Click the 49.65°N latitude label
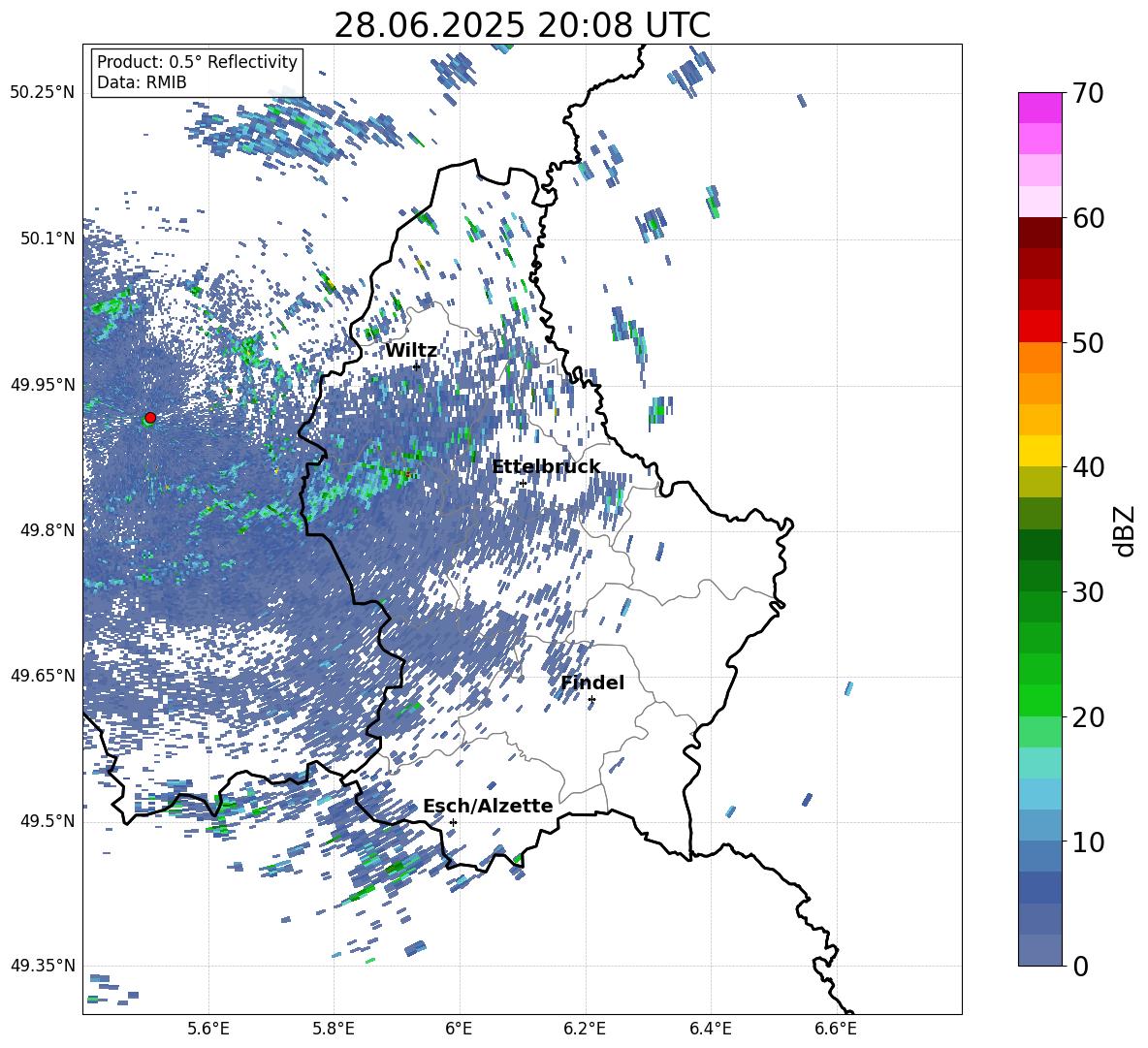This screenshot has height=1048, width=1148. pos(43,675)
